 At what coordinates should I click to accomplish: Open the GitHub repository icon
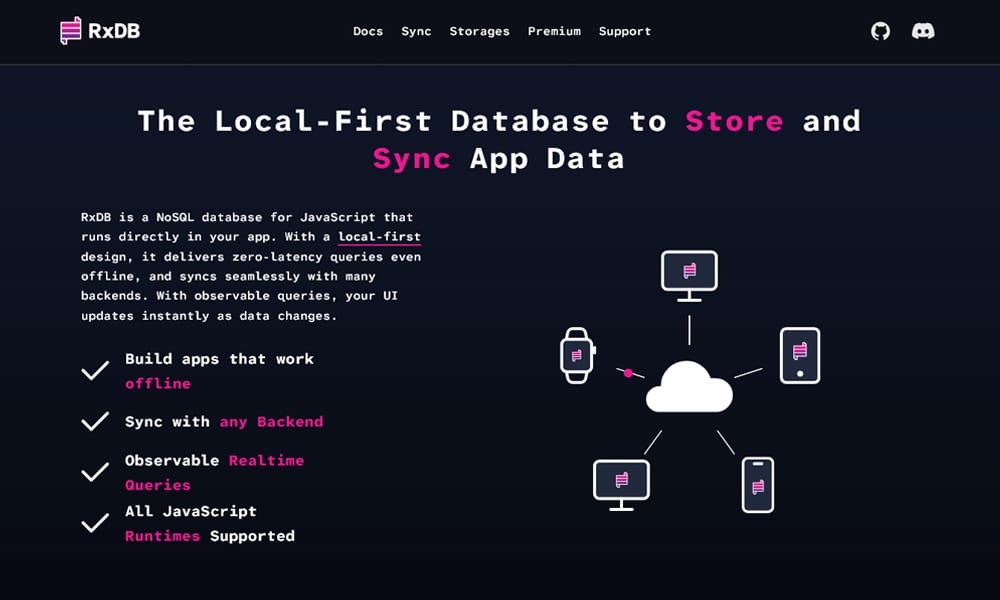(x=879, y=31)
